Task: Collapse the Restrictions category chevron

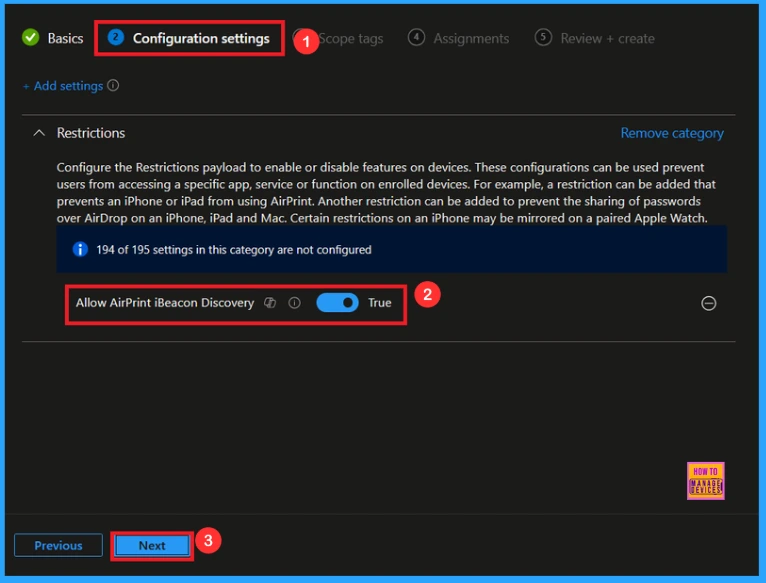Action: tap(39, 133)
